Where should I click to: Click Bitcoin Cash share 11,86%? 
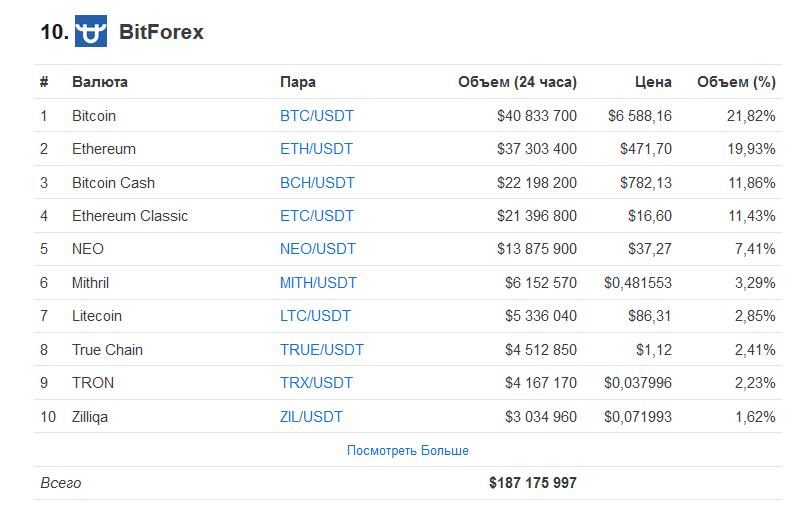pos(752,183)
